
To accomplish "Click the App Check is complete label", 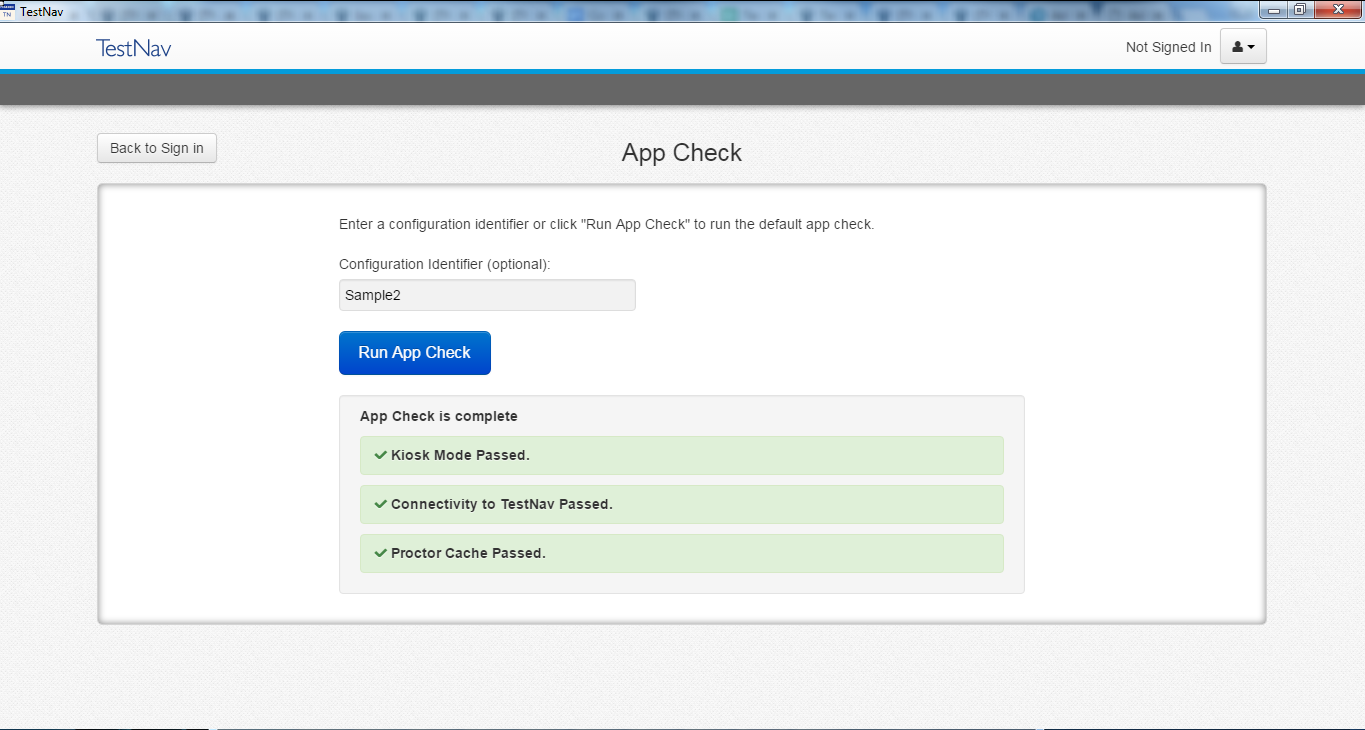I will [438, 416].
